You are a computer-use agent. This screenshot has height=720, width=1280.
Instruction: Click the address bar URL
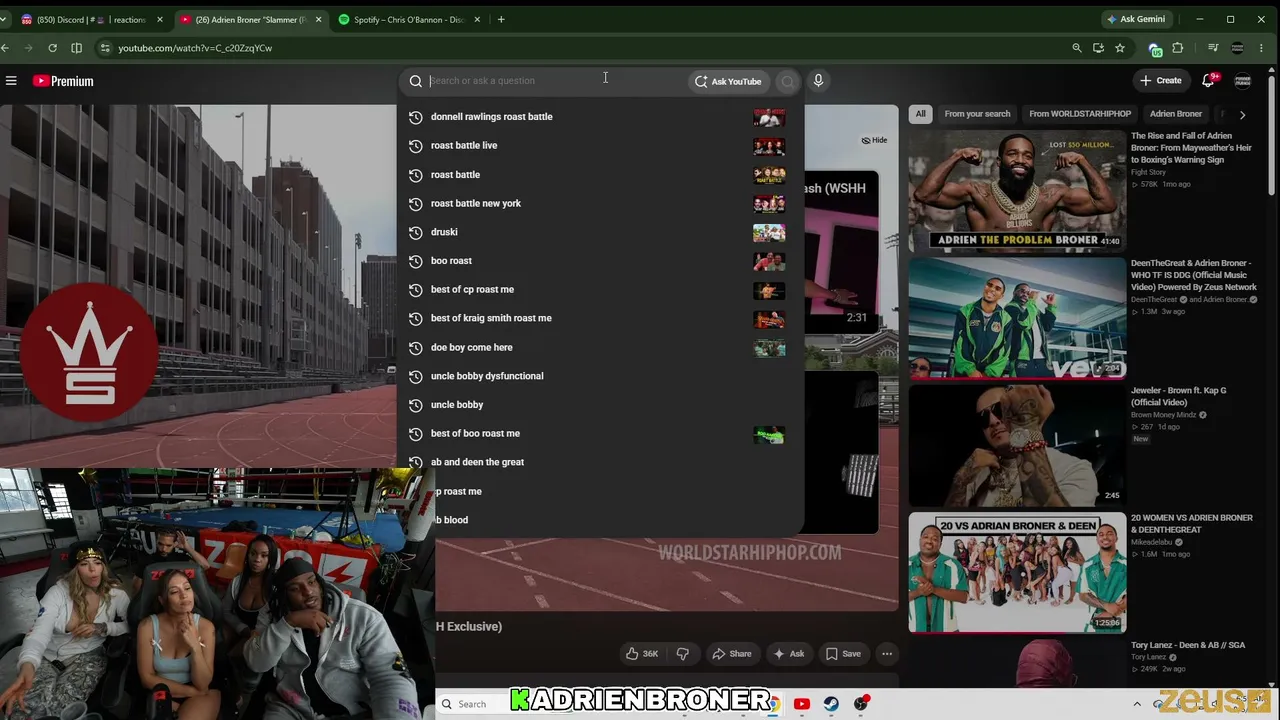coord(195,48)
